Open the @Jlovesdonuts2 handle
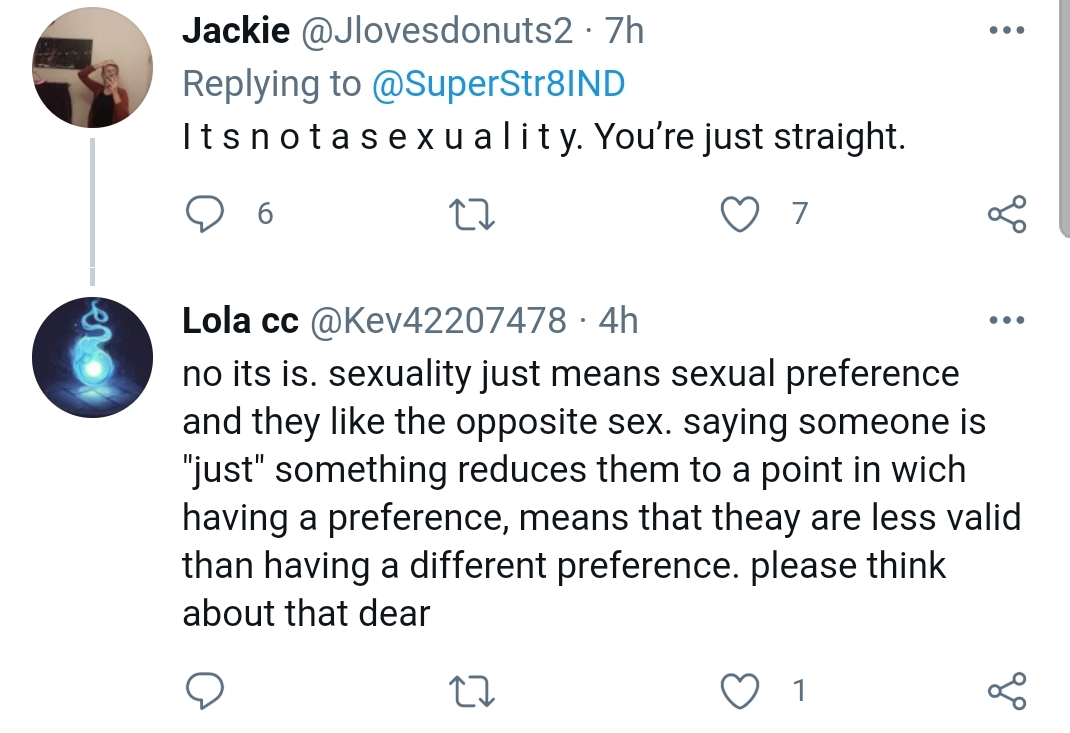This screenshot has width=1070, height=733. tap(436, 31)
